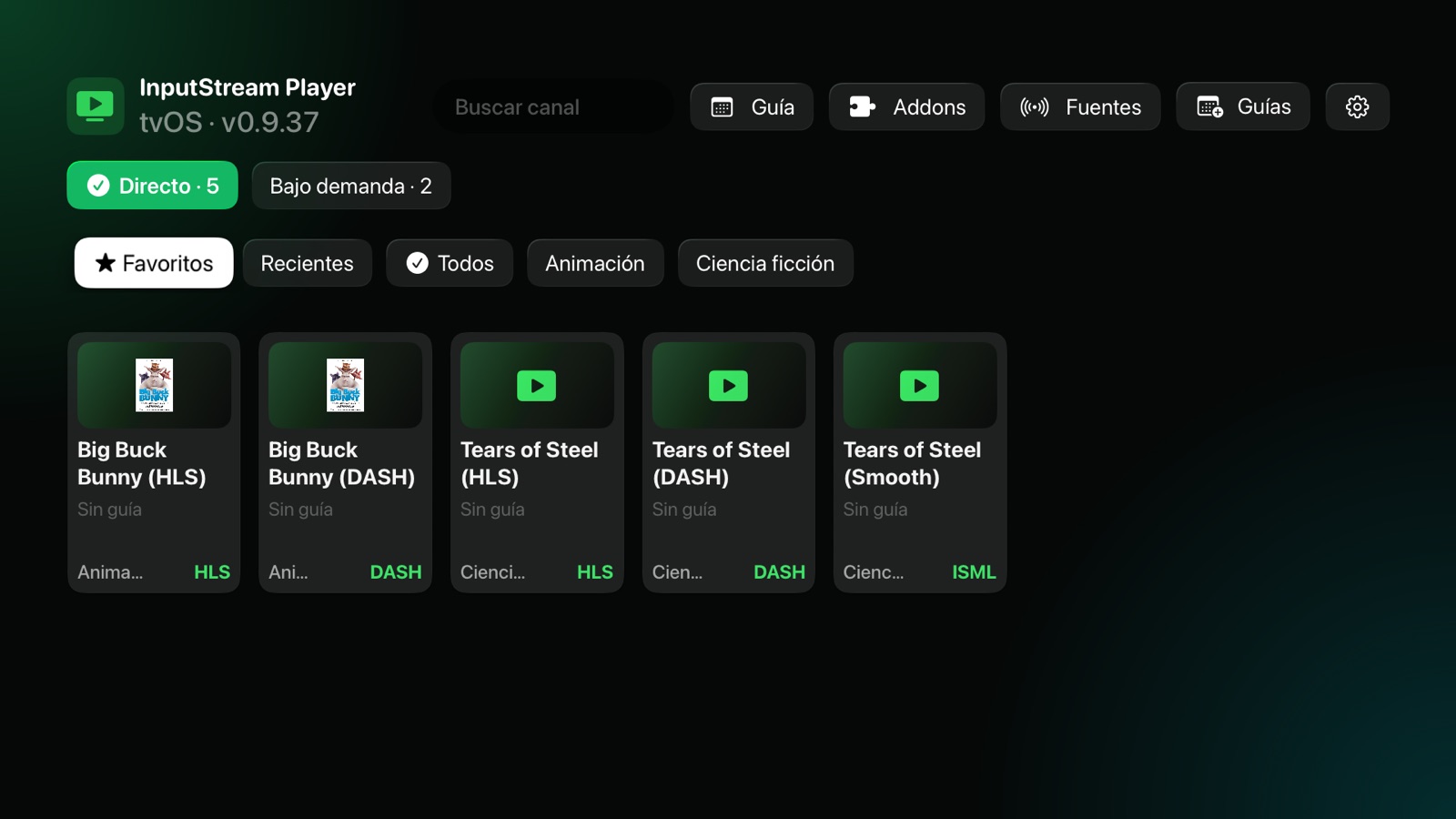1456x819 pixels.
Task: Click play icon on Tears of Steel (HLS)
Action: point(537,386)
